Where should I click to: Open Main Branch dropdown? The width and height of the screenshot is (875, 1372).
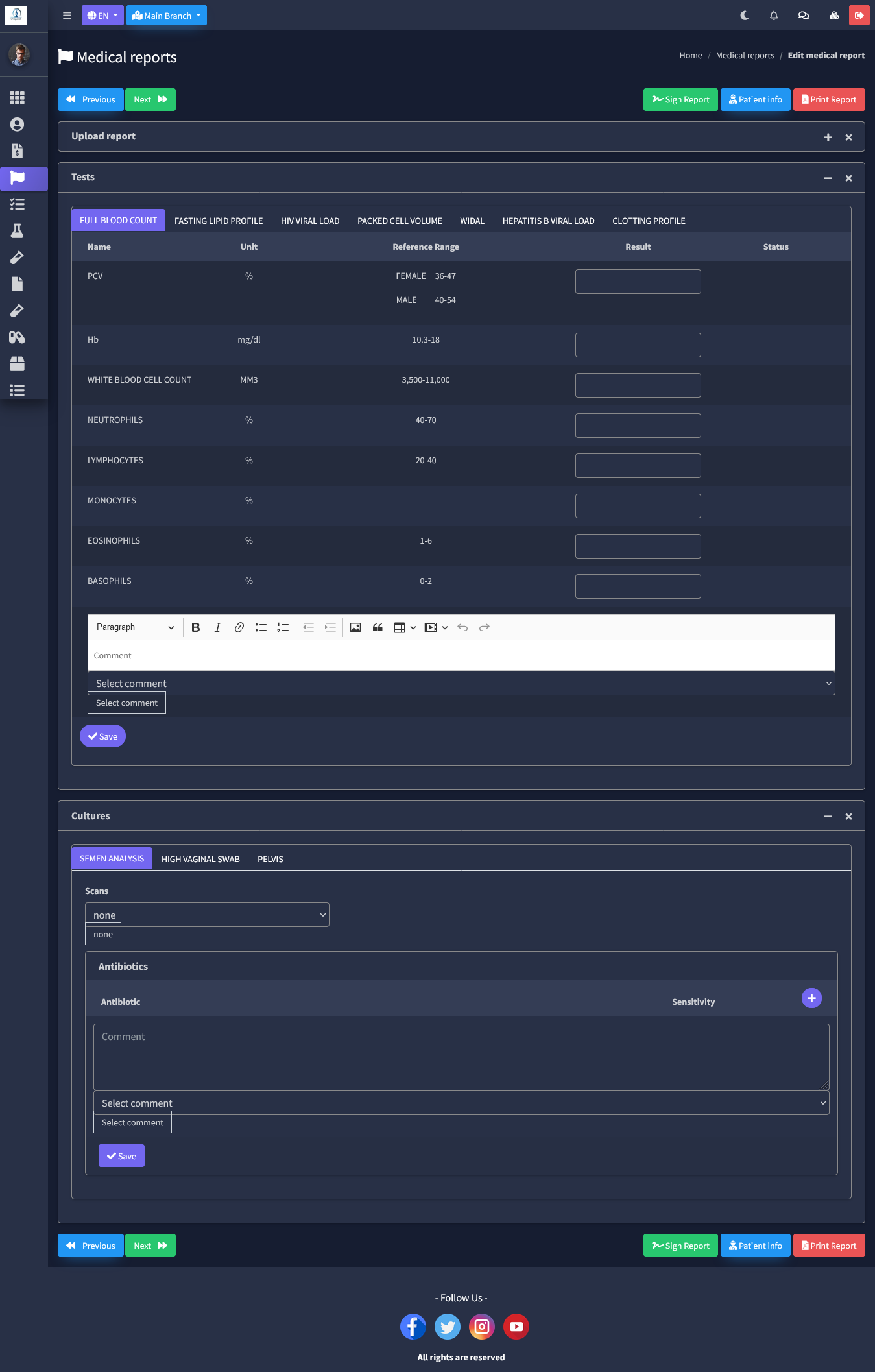pyautogui.click(x=167, y=16)
